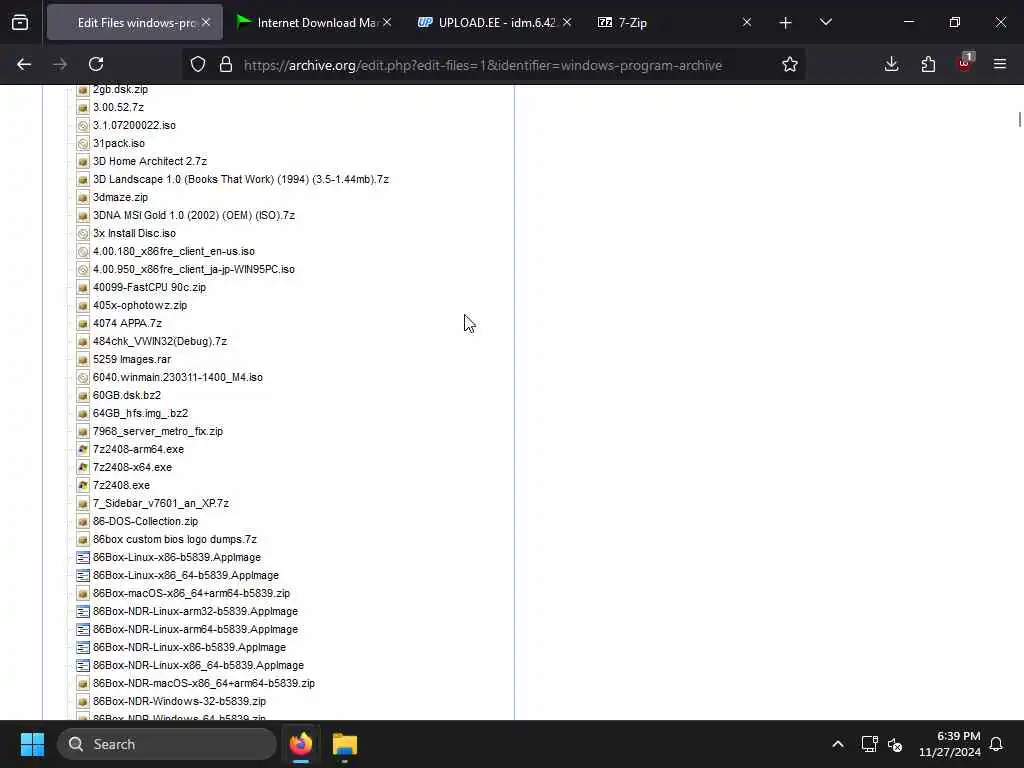Viewport: 1024px width, 768px height.
Task: Click disc icon of 3x Install Disc.iso
Action: click(x=83, y=234)
